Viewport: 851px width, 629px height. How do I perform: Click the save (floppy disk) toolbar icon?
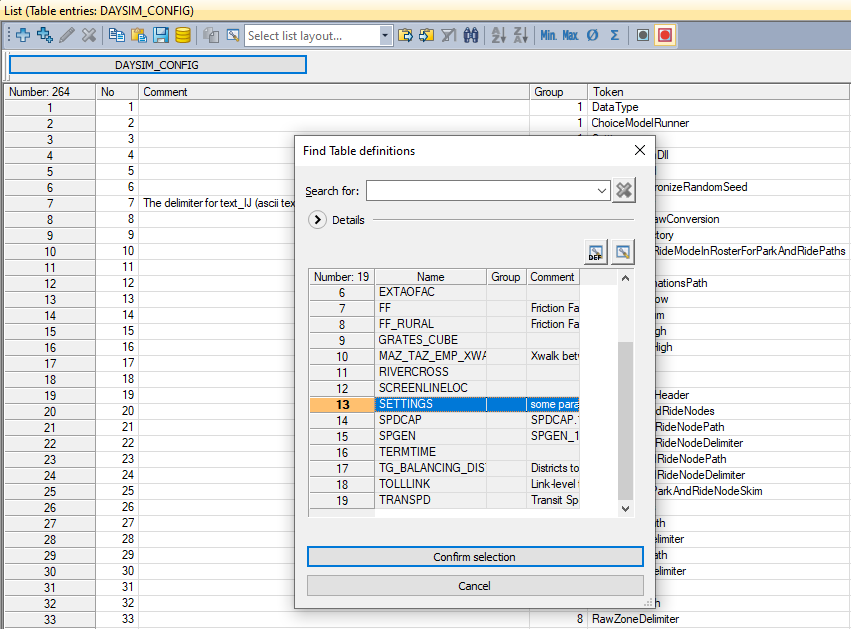point(160,35)
